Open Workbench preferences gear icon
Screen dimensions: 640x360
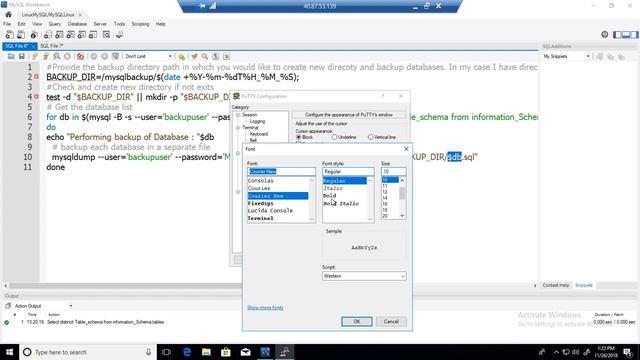click(x=604, y=35)
